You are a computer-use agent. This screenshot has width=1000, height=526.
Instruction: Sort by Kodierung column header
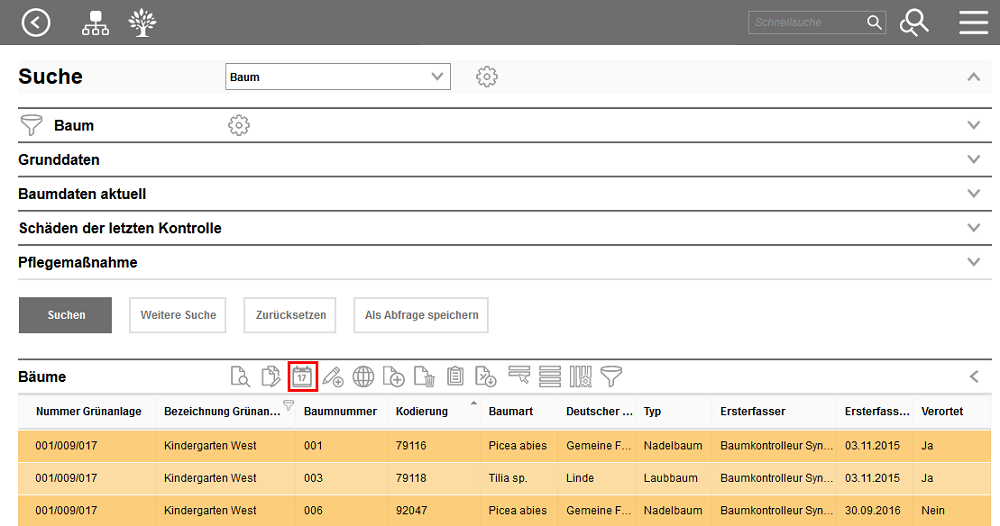(x=422, y=411)
